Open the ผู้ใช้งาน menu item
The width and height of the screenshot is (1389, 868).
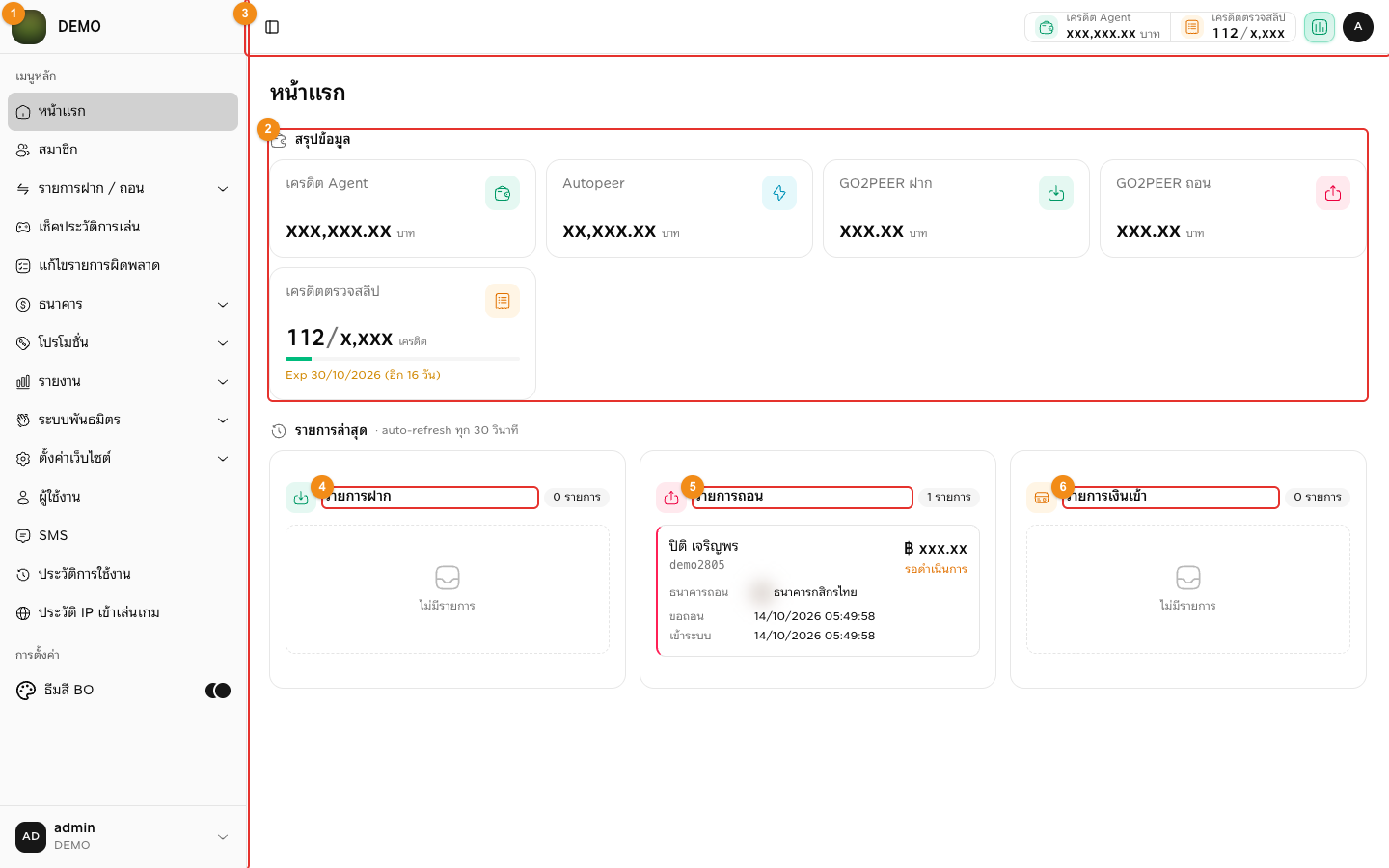coord(123,498)
